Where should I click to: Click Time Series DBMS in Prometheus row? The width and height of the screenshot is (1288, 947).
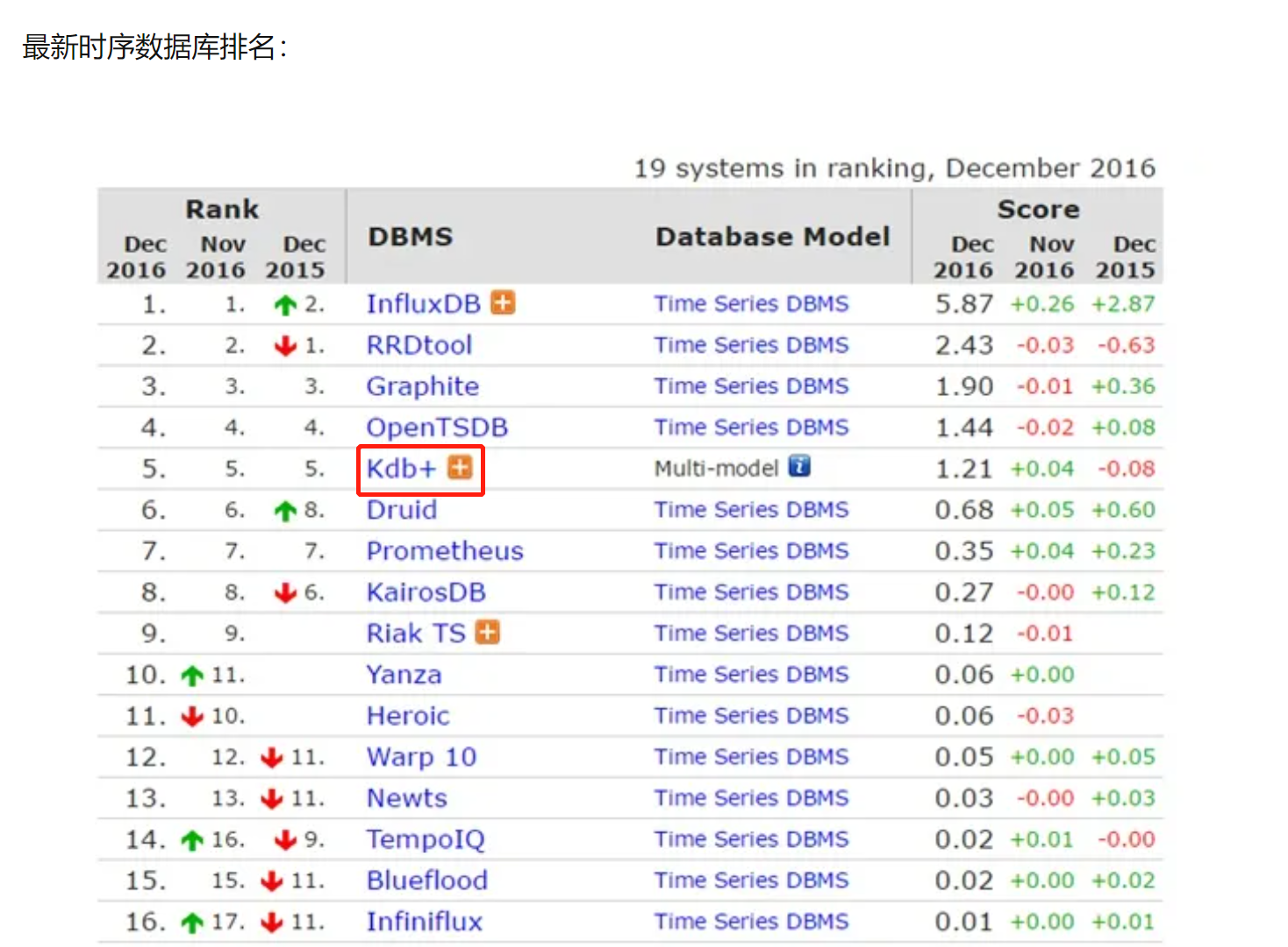(x=752, y=551)
